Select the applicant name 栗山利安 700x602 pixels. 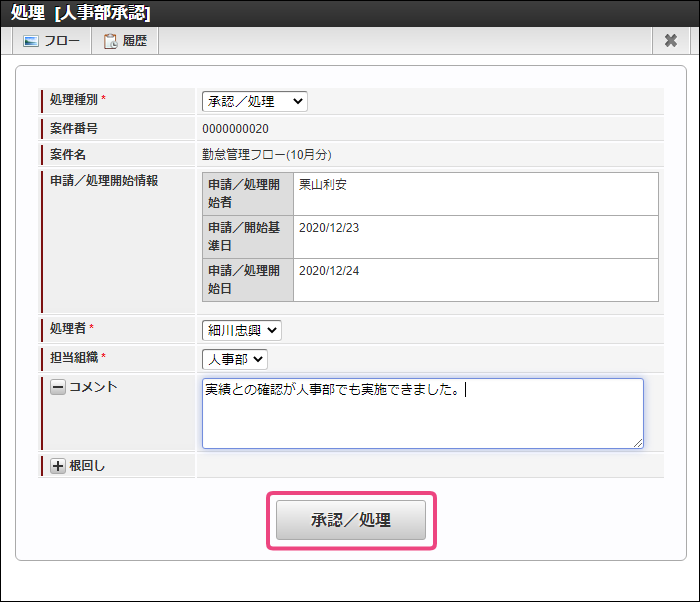tap(322, 185)
